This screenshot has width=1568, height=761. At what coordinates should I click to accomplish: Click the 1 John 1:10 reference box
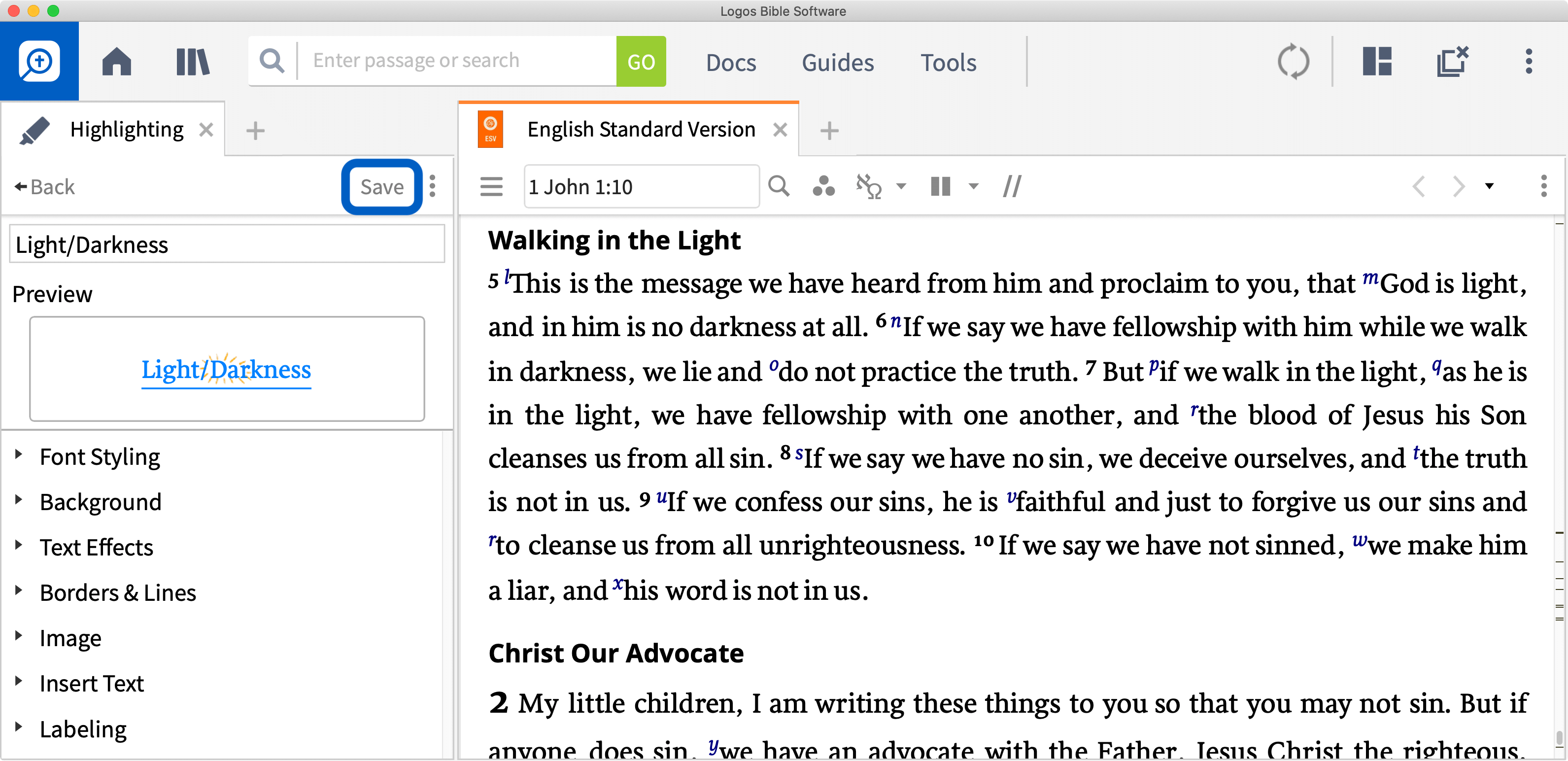642,186
